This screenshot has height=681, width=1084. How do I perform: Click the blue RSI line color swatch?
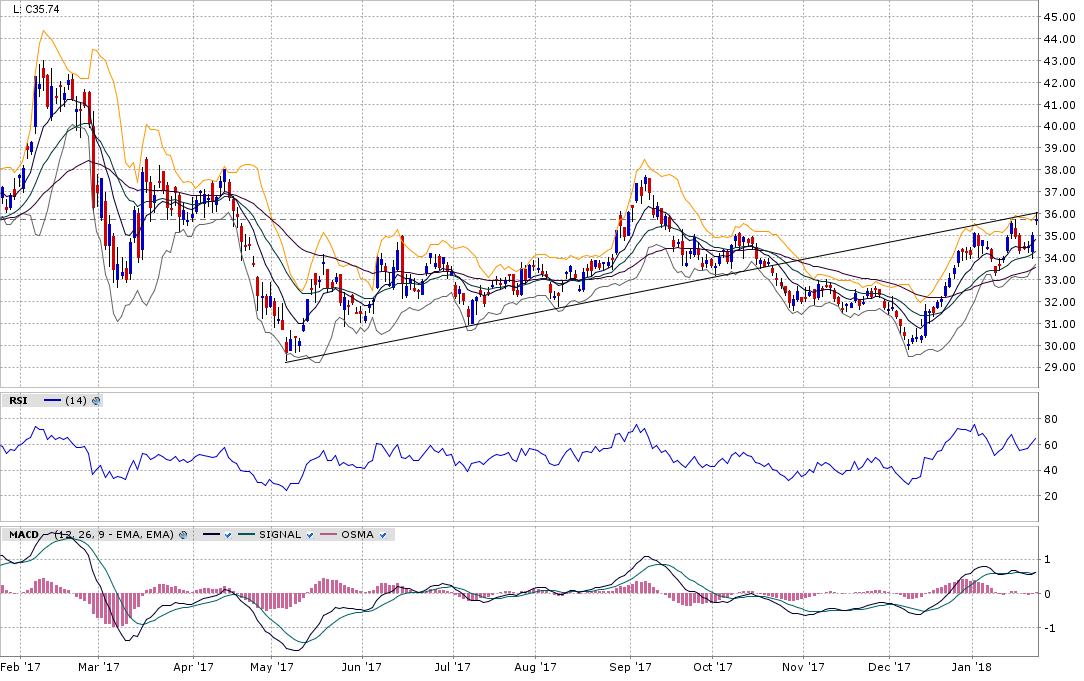pos(50,400)
